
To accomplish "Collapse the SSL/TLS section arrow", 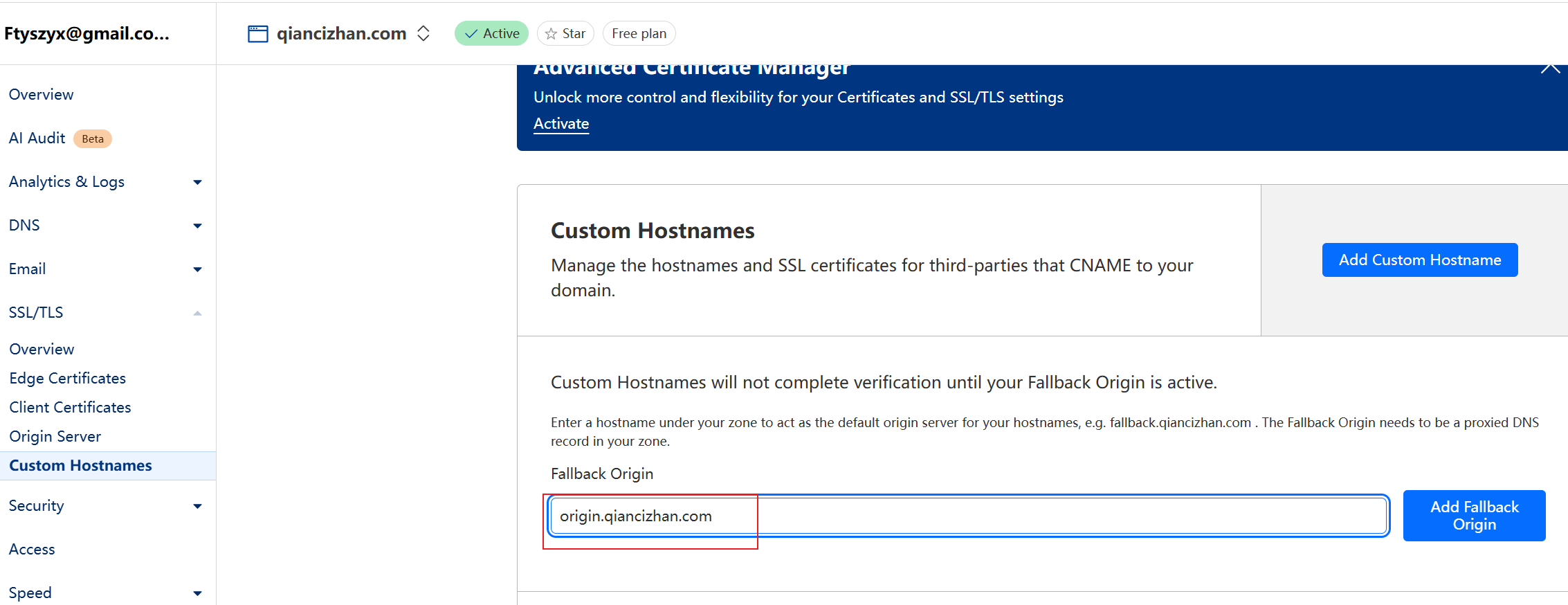I will [x=197, y=314].
